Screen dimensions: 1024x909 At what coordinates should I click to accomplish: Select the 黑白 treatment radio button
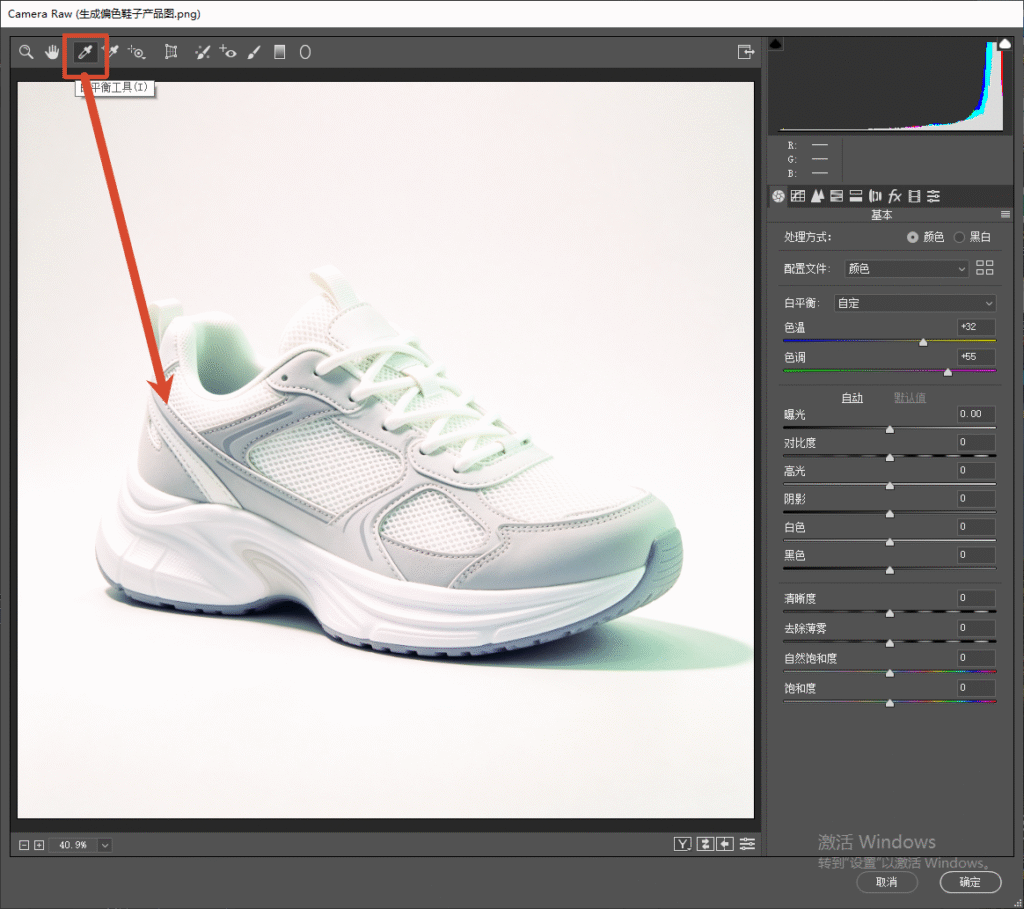coord(959,237)
